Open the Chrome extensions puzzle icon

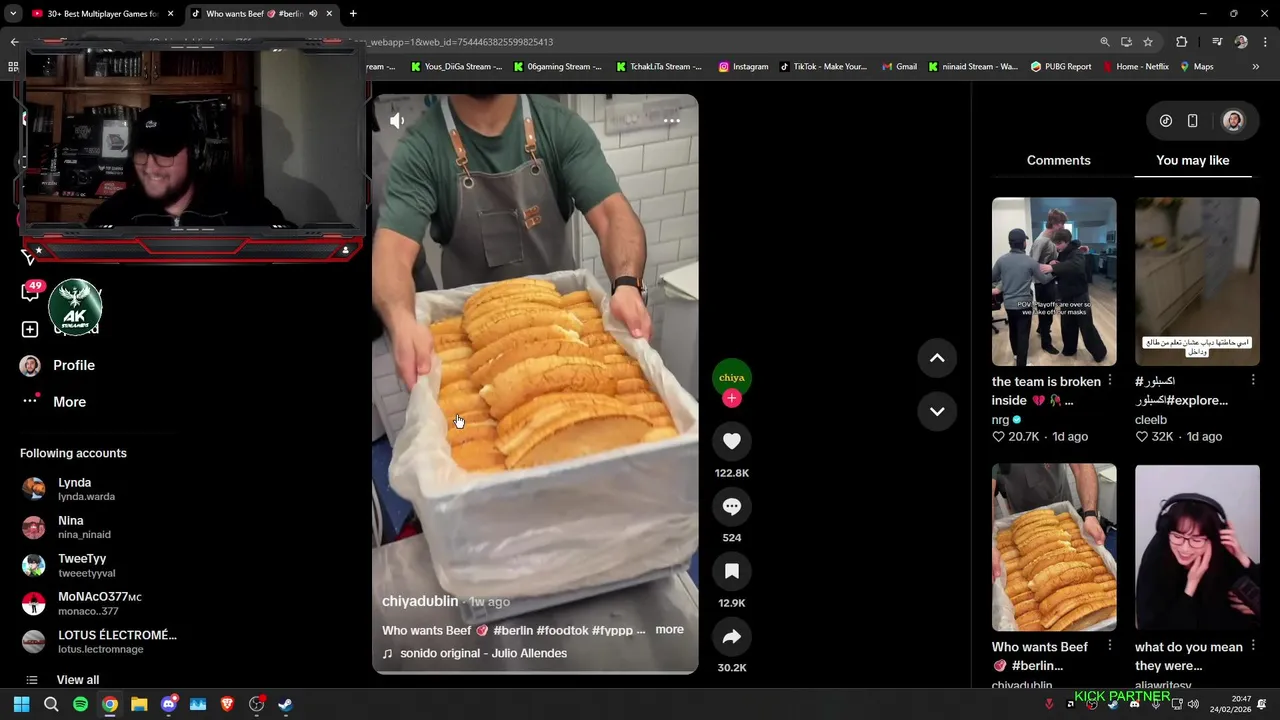1182,42
